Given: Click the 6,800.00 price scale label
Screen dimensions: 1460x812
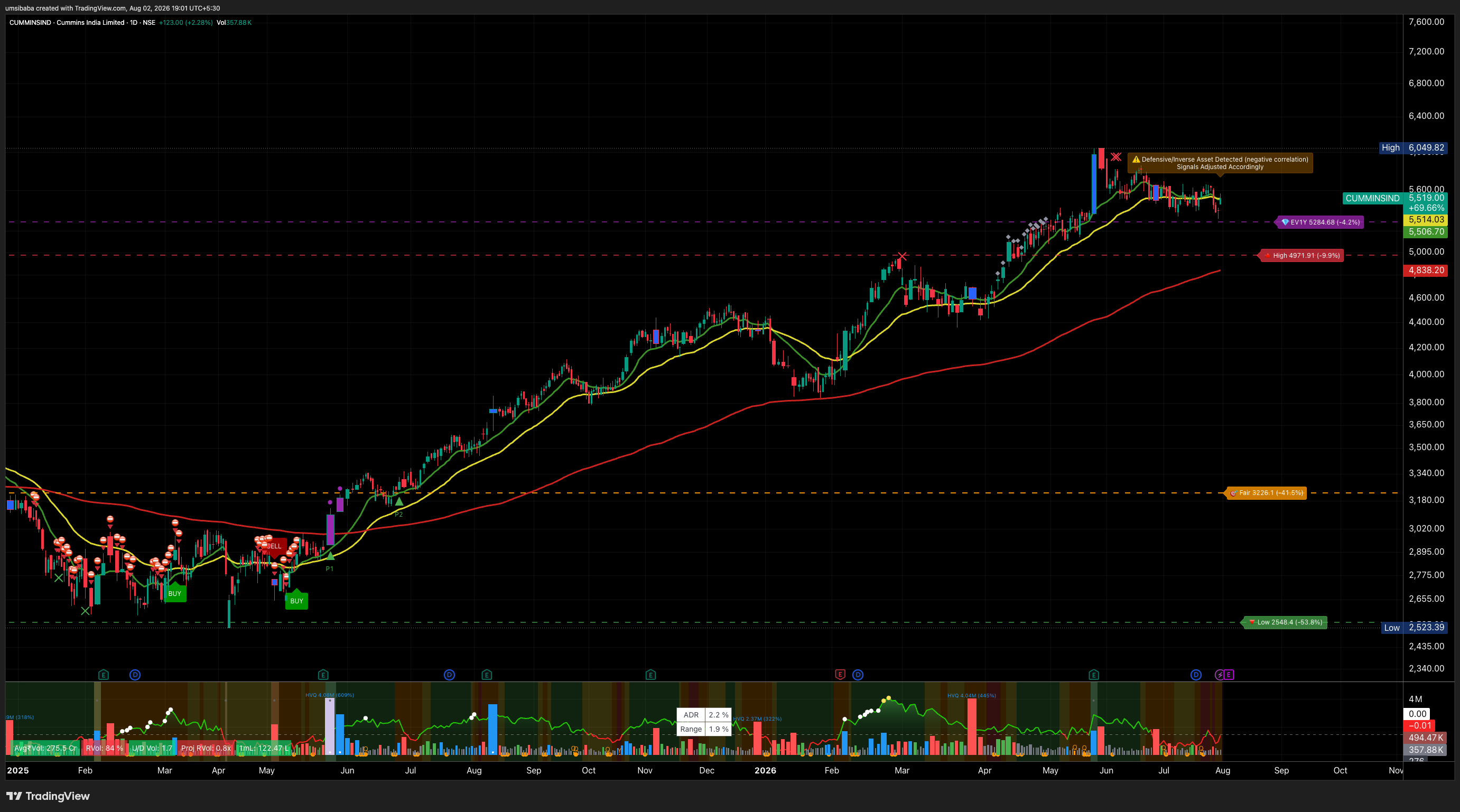Looking at the screenshot, I should 1426,83.
